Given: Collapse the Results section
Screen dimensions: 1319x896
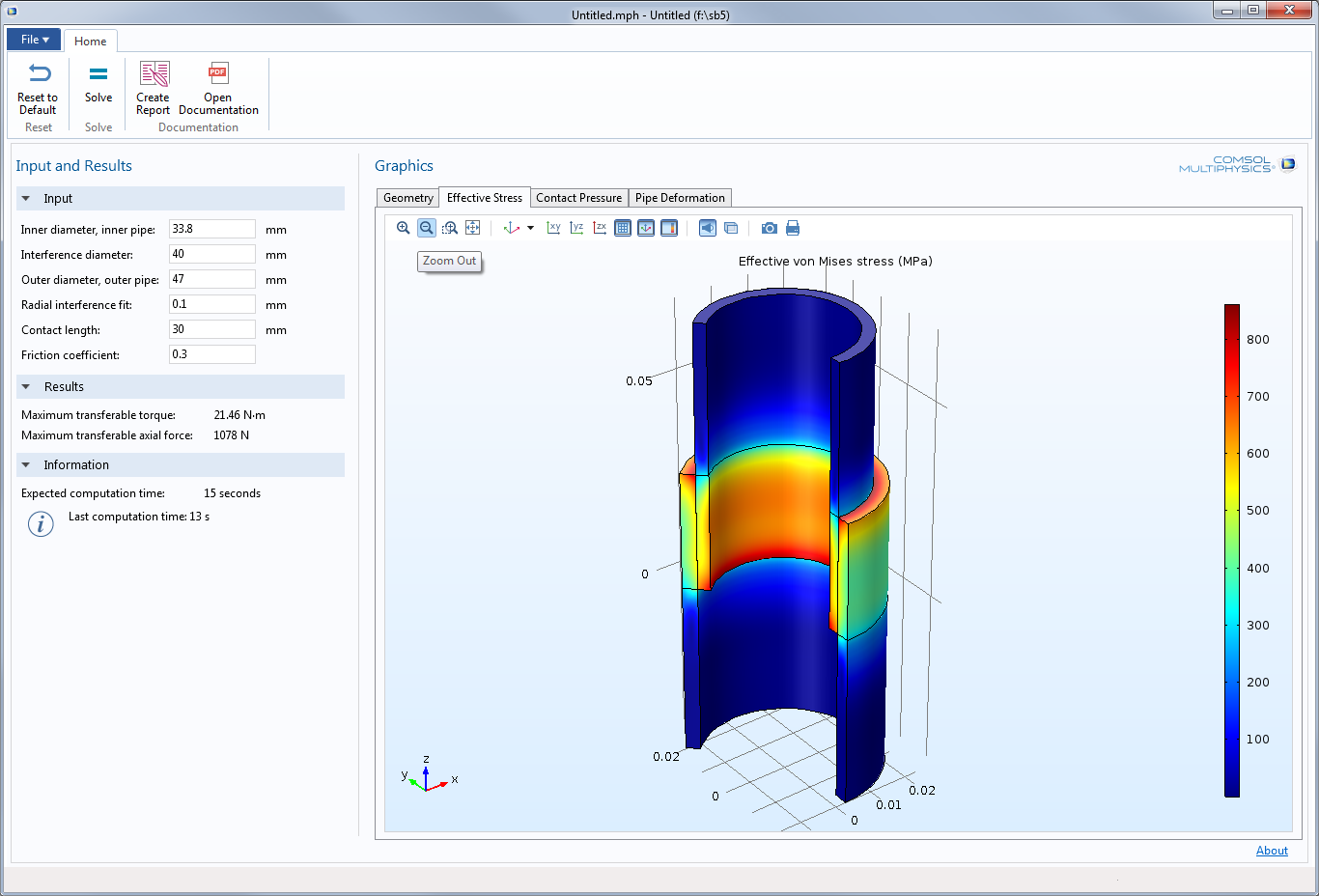Looking at the screenshot, I should (x=26, y=387).
